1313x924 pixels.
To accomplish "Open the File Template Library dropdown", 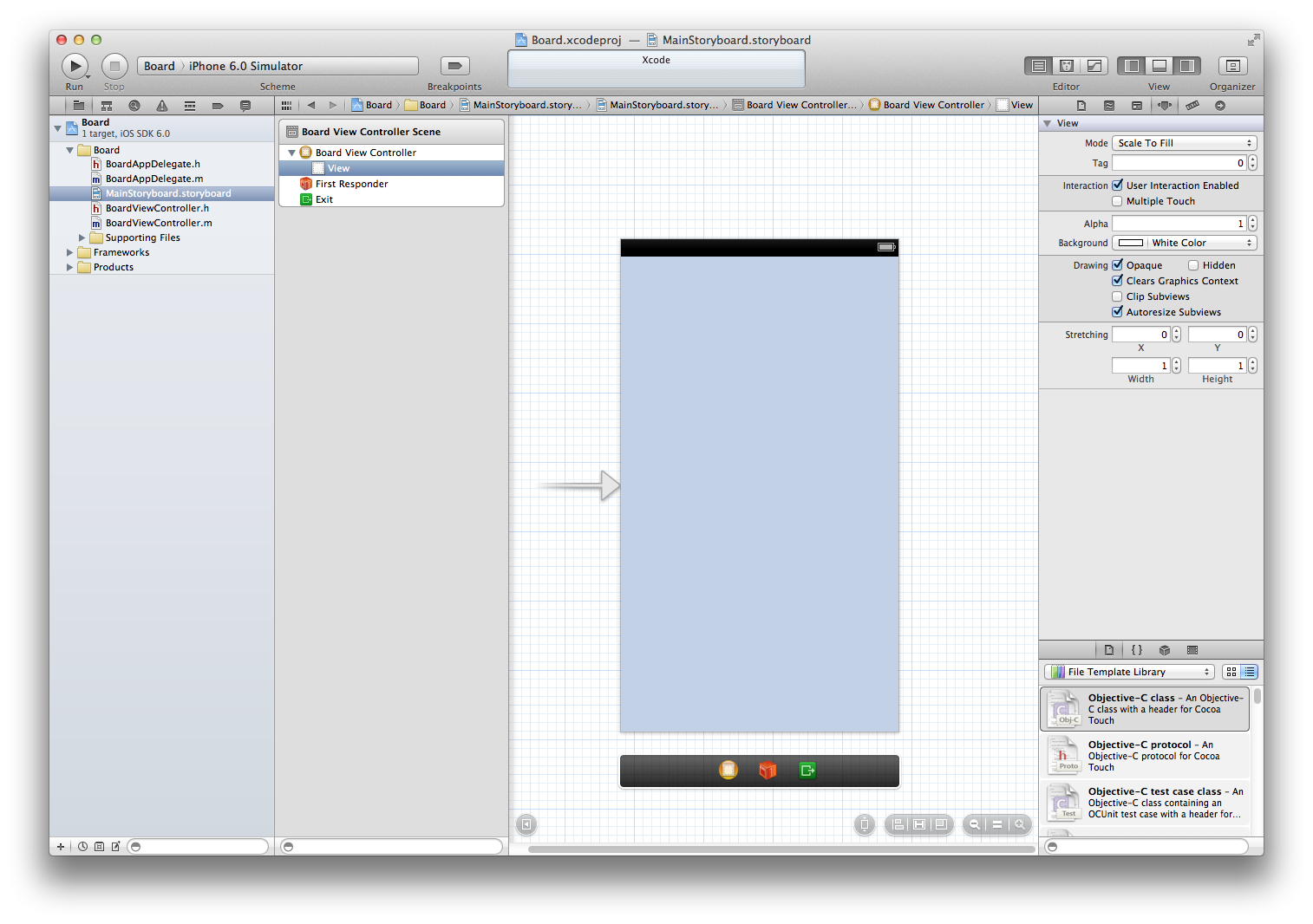I will (x=1129, y=672).
